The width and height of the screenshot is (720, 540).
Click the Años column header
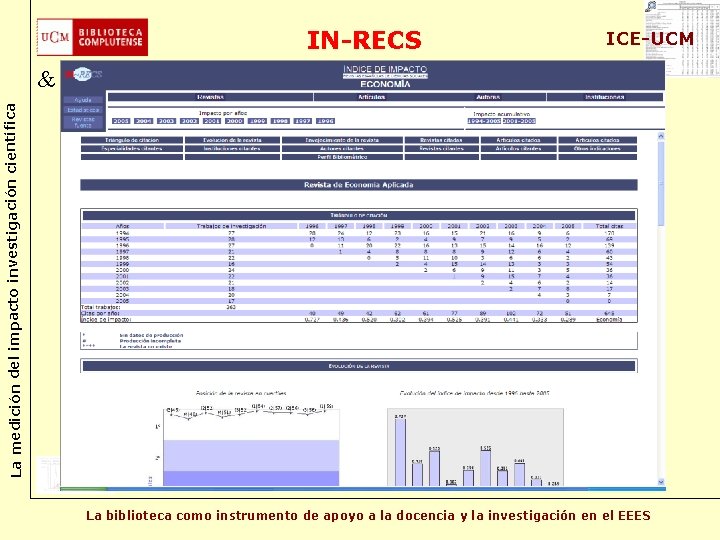(123, 226)
